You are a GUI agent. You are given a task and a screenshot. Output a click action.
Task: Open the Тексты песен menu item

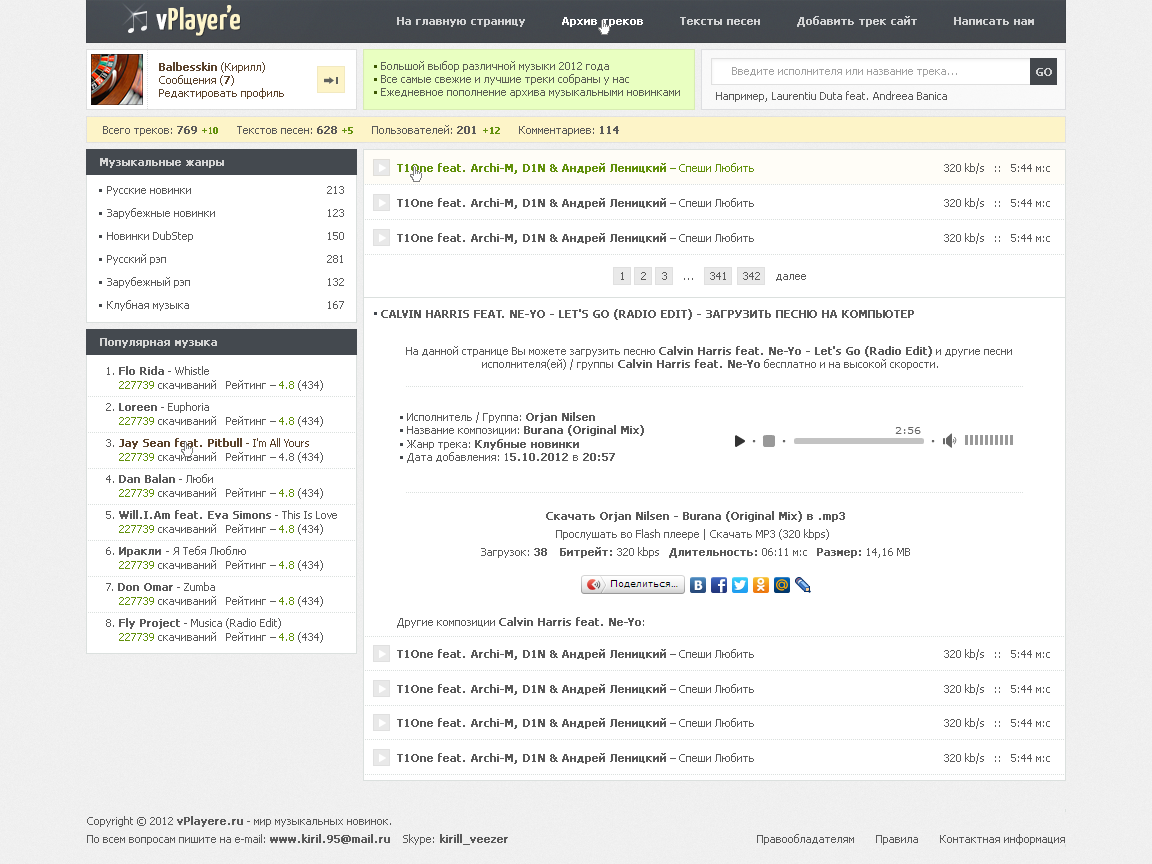pos(720,21)
